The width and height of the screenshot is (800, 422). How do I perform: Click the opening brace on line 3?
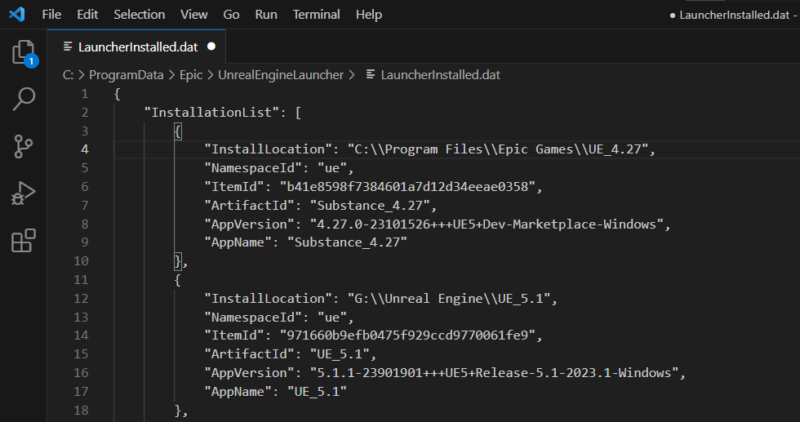[178, 131]
